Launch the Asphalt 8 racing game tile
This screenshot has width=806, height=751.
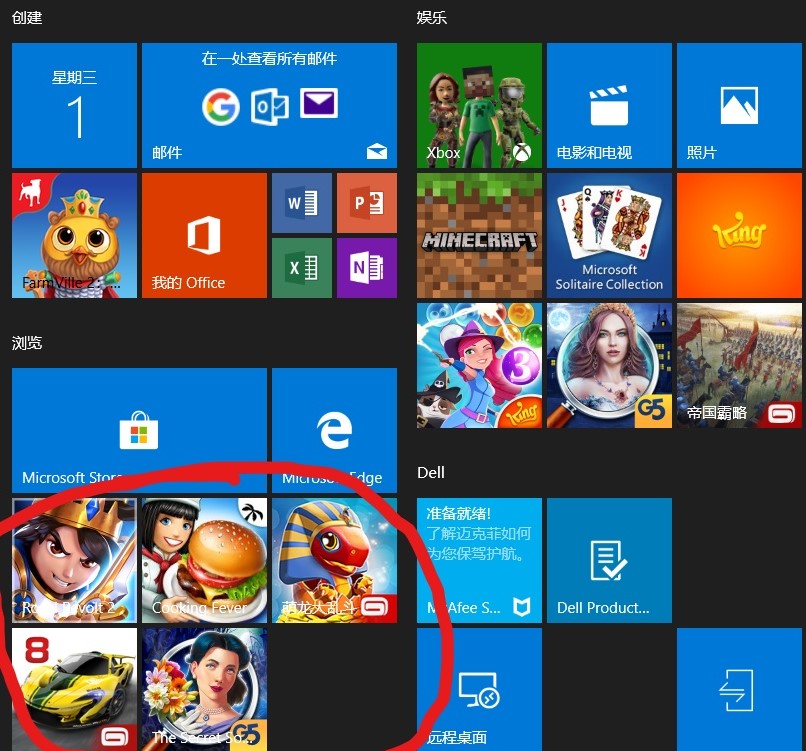[74, 689]
